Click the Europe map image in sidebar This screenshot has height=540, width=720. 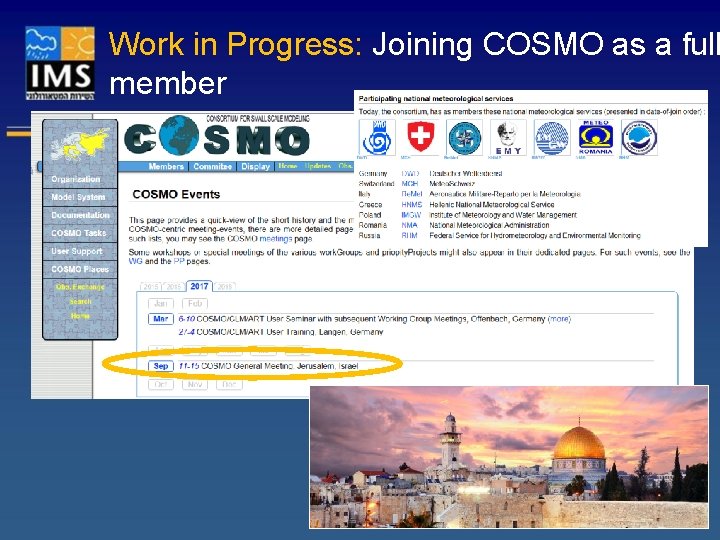[x=80, y=144]
